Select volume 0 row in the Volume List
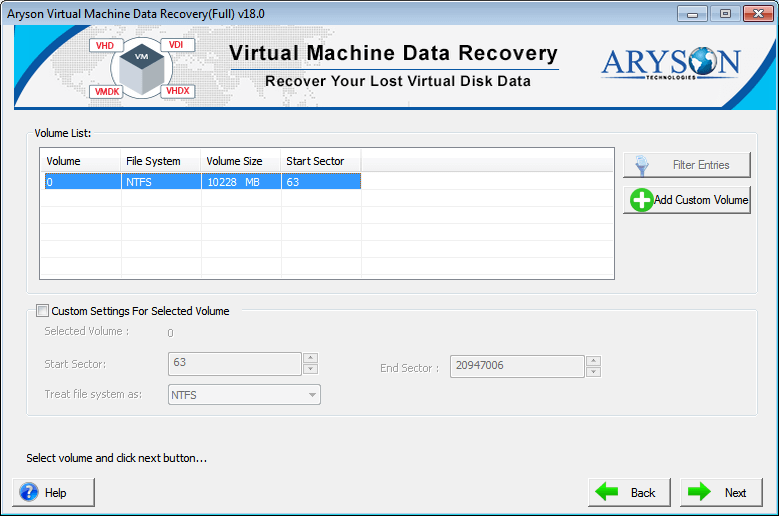 [x=203, y=182]
